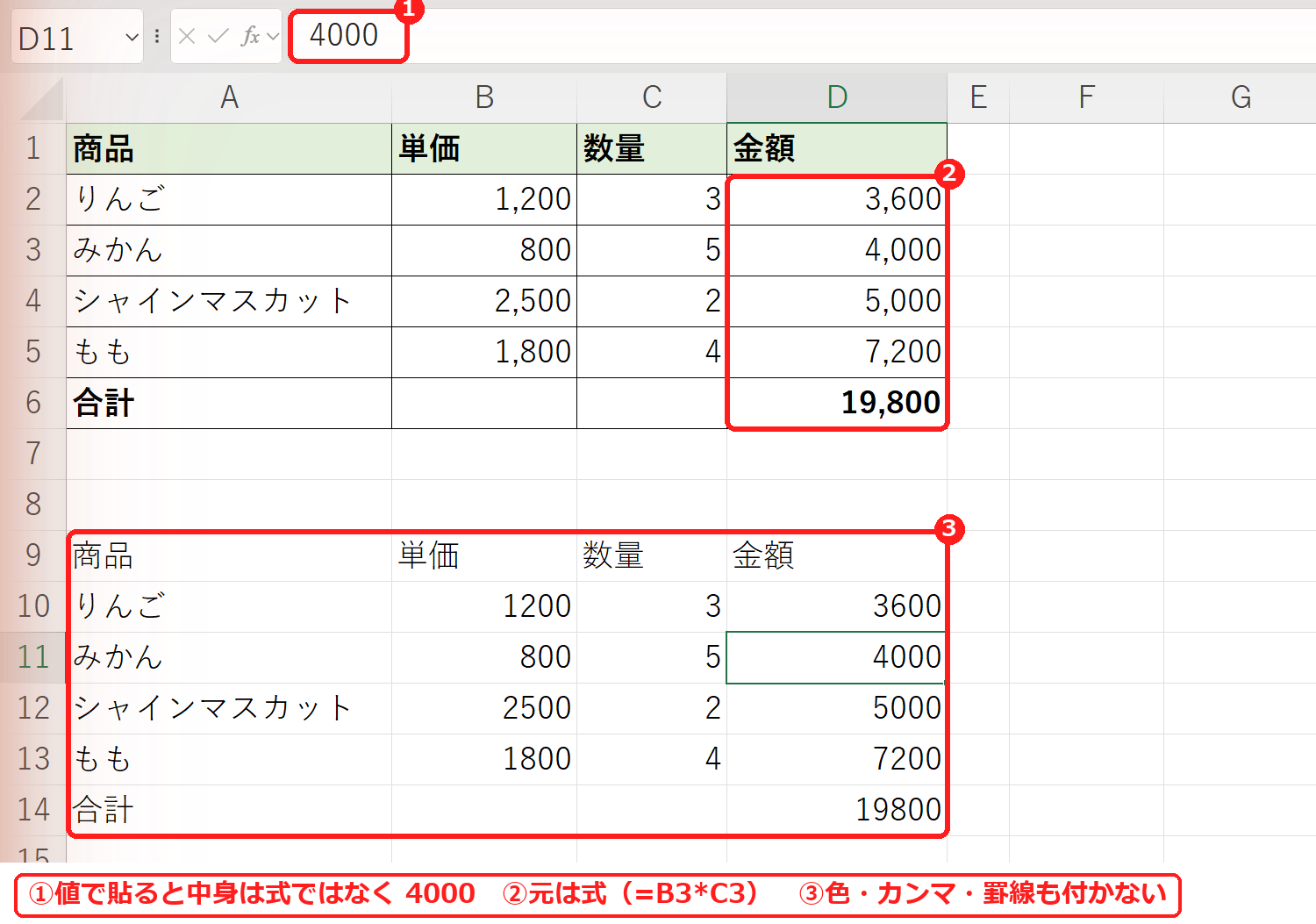Viewport: 1316px width, 924px height.
Task: Click the Name Box showing D11
Action: tap(76, 37)
